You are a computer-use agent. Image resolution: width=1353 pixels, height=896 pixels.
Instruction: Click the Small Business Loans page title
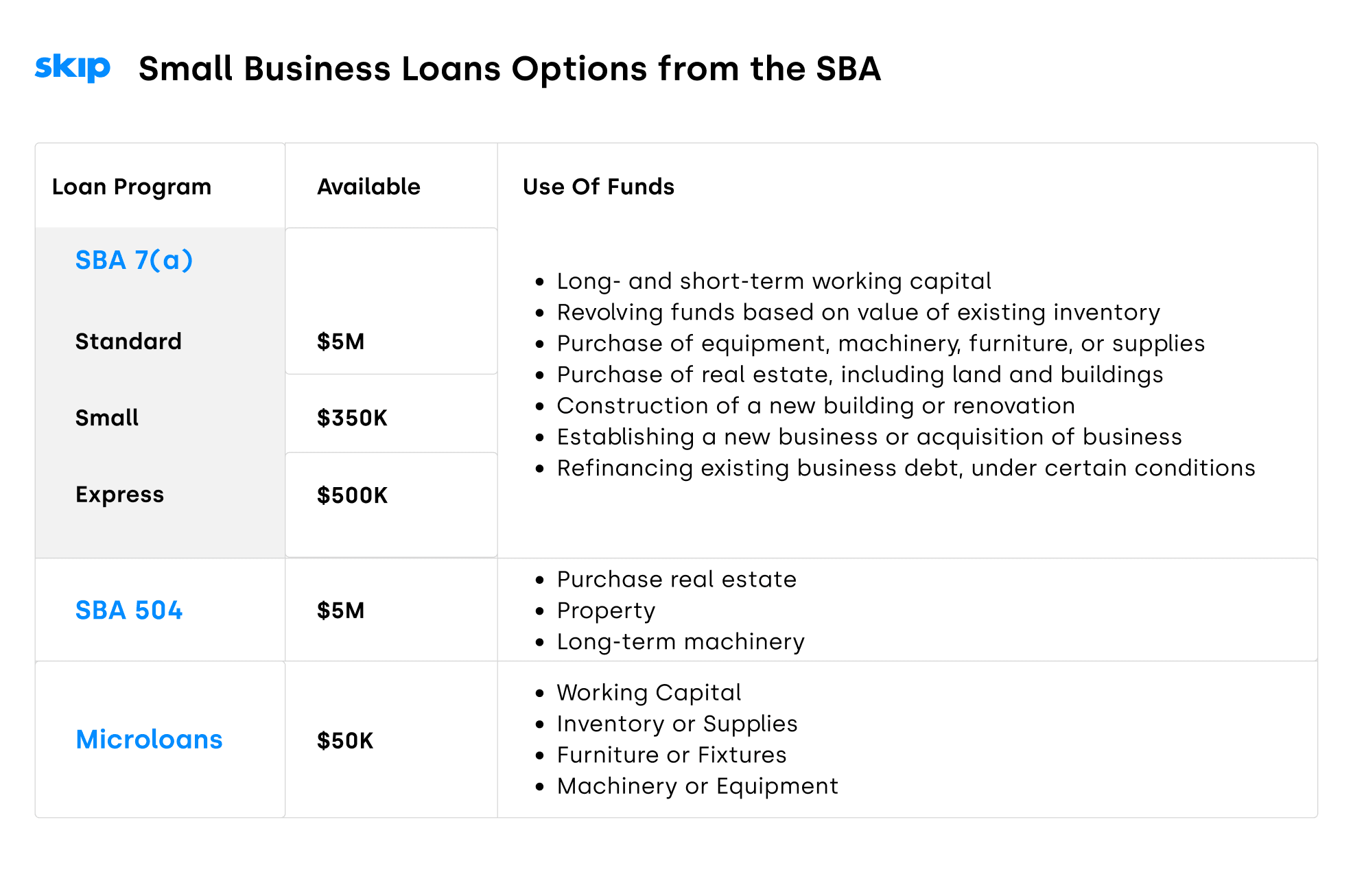(x=509, y=69)
